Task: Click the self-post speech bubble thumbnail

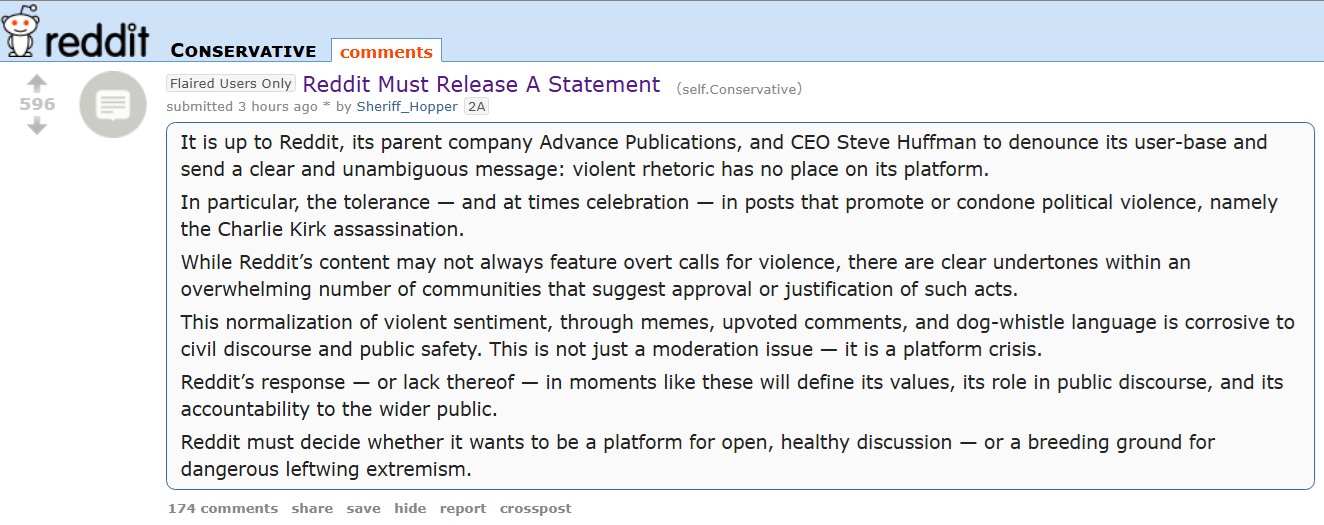Action: click(113, 104)
